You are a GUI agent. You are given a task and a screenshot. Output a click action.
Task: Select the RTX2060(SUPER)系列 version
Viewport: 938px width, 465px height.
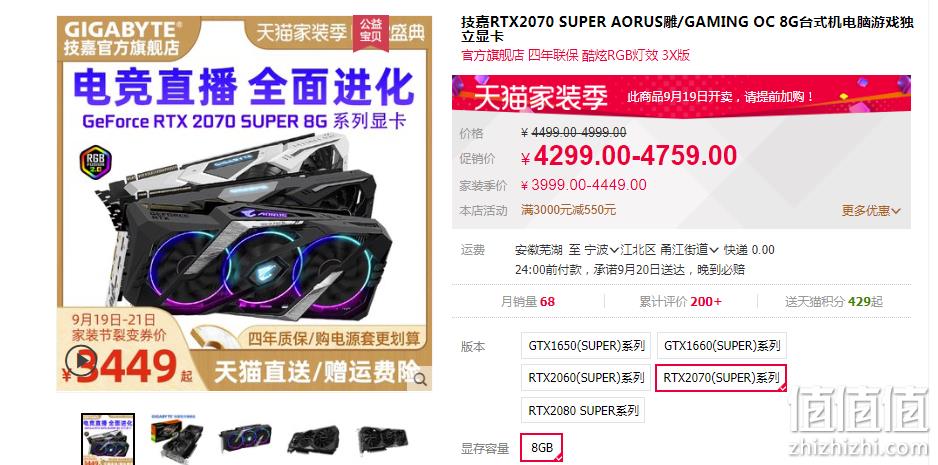pyautogui.click(x=586, y=378)
